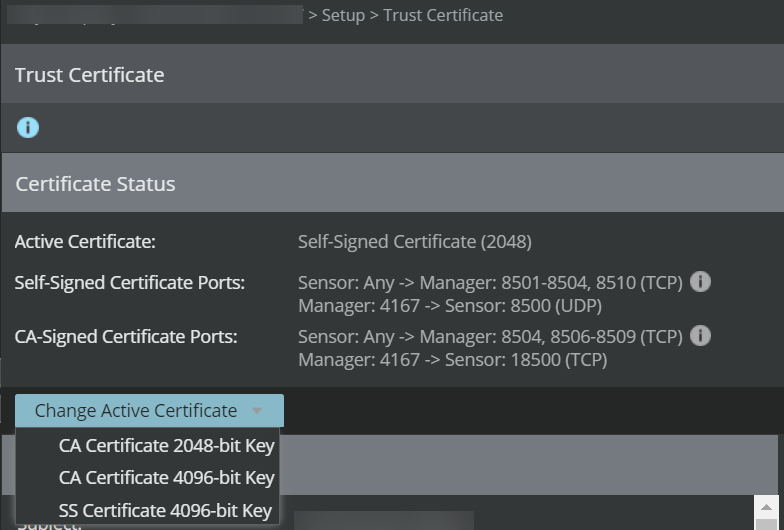Screen dimensions: 784x530
Task: Open the Change Active Certificate dropdown
Action: tap(150, 410)
